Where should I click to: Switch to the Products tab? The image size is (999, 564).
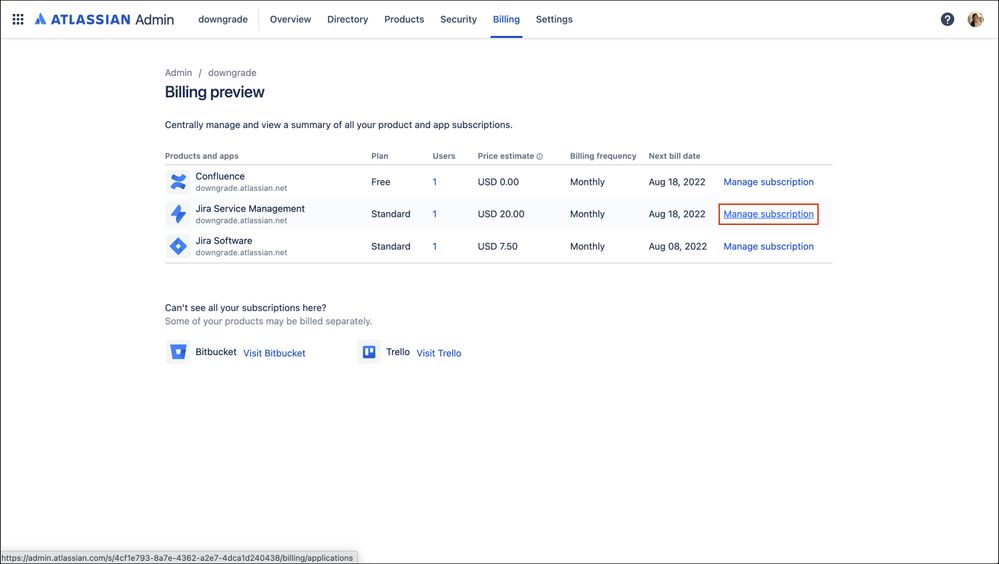pos(404,19)
